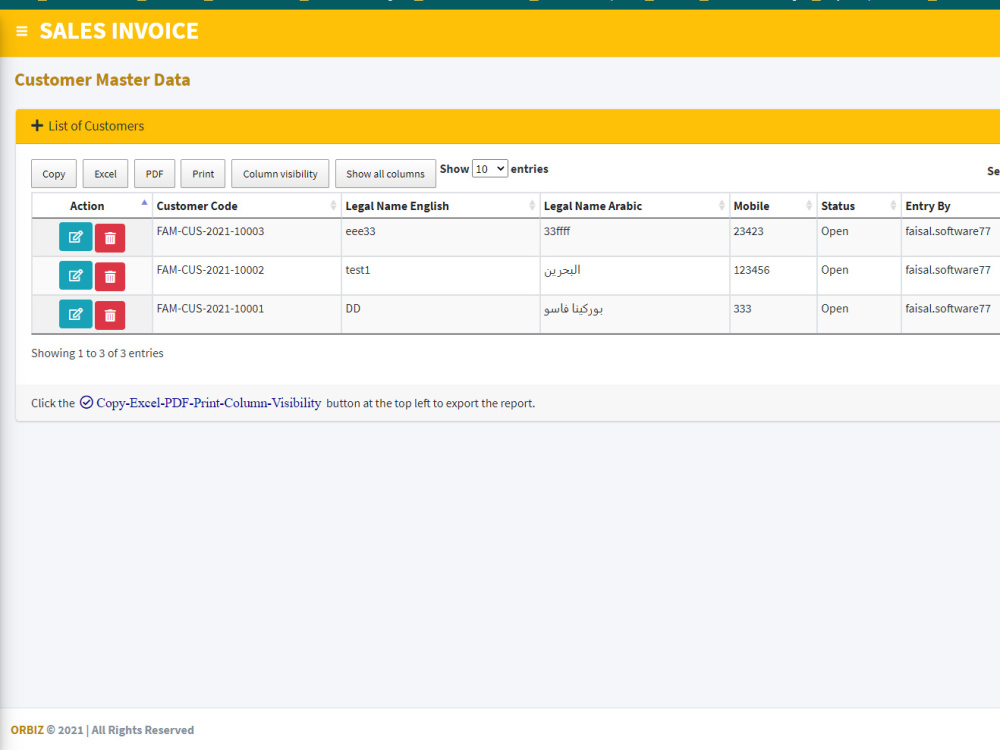Image resolution: width=1000 pixels, height=750 pixels.
Task: Click 'Showing 1 to 3 of 3 entries'
Action: [x=97, y=353]
